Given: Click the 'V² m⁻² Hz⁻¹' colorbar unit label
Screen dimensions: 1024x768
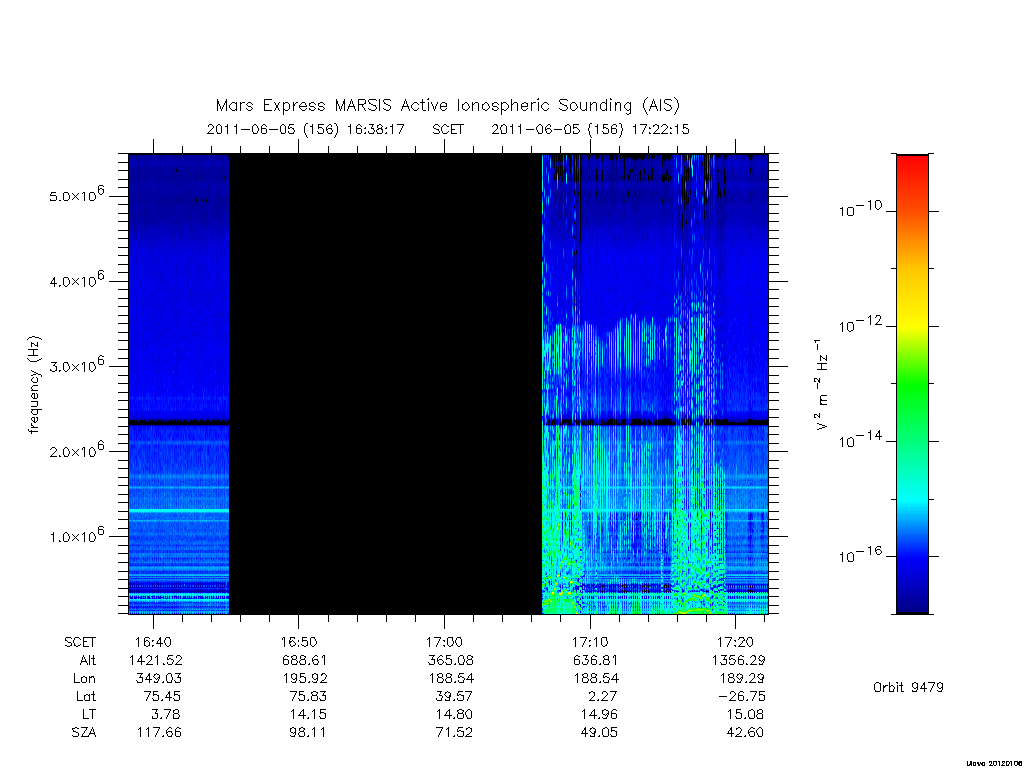Looking at the screenshot, I should (x=822, y=385).
